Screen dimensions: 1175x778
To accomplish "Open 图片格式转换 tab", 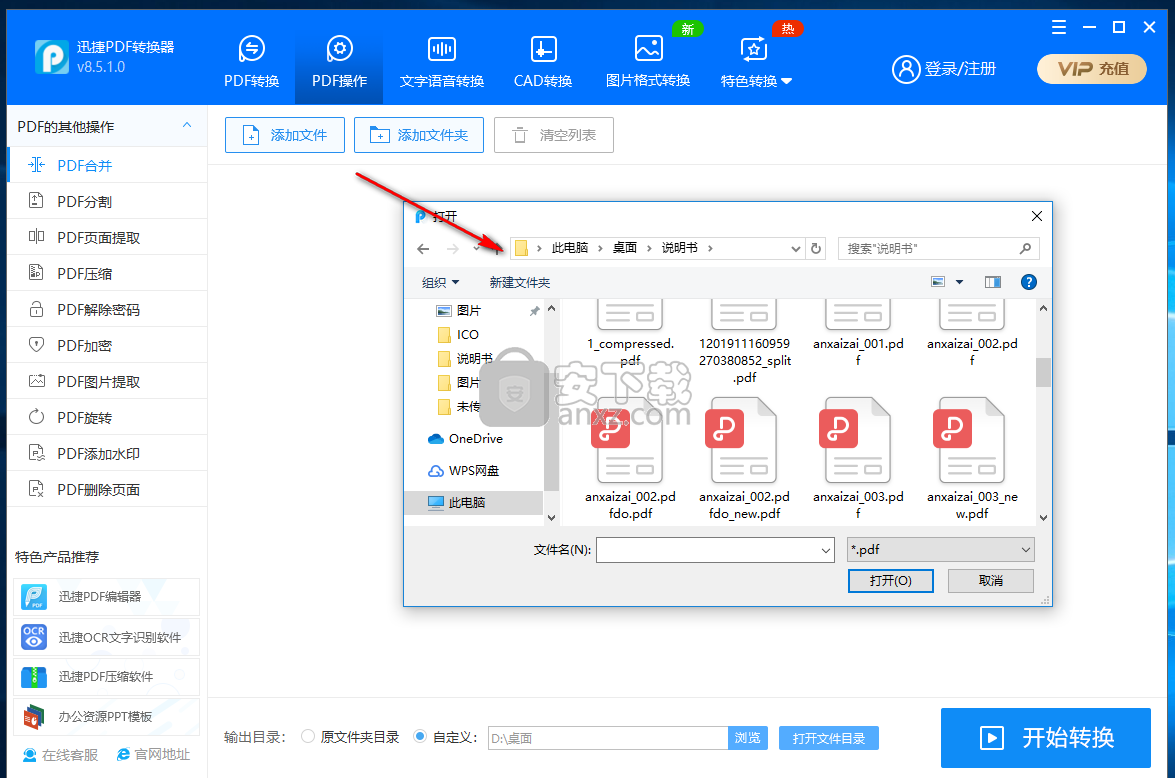I will (647, 61).
